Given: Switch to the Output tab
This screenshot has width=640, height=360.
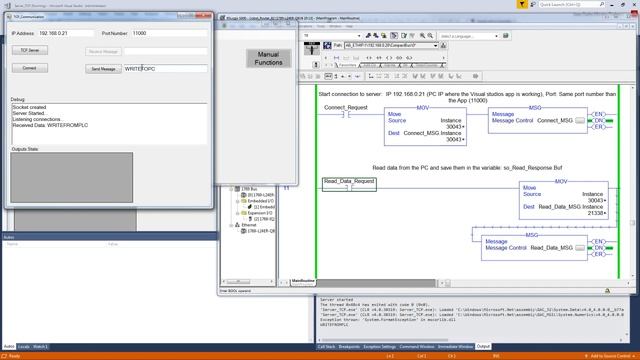Looking at the screenshot, I should (x=483, y=347).
